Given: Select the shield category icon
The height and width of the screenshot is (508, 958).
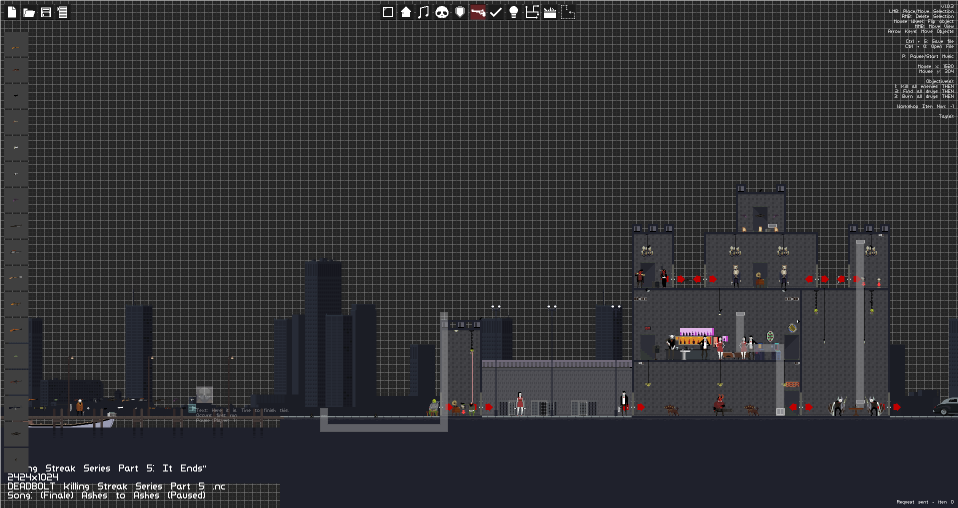Looking at the screenshot, I should (x=460, y=12).
